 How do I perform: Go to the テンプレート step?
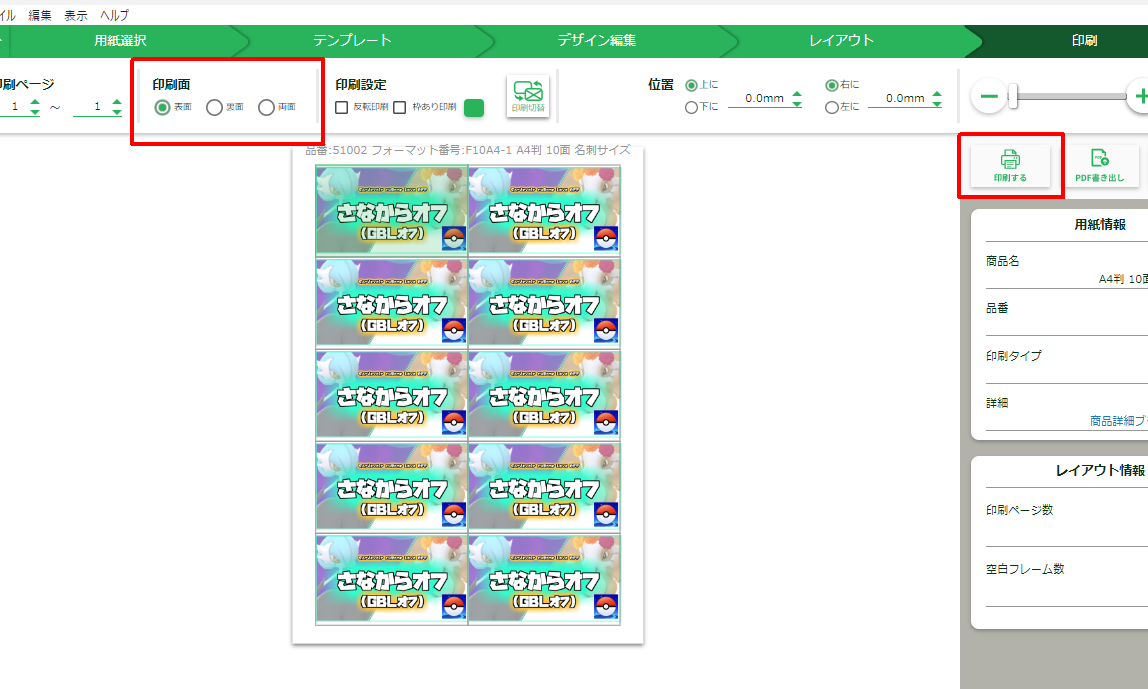pyautogui.click(x=352, y=41)
